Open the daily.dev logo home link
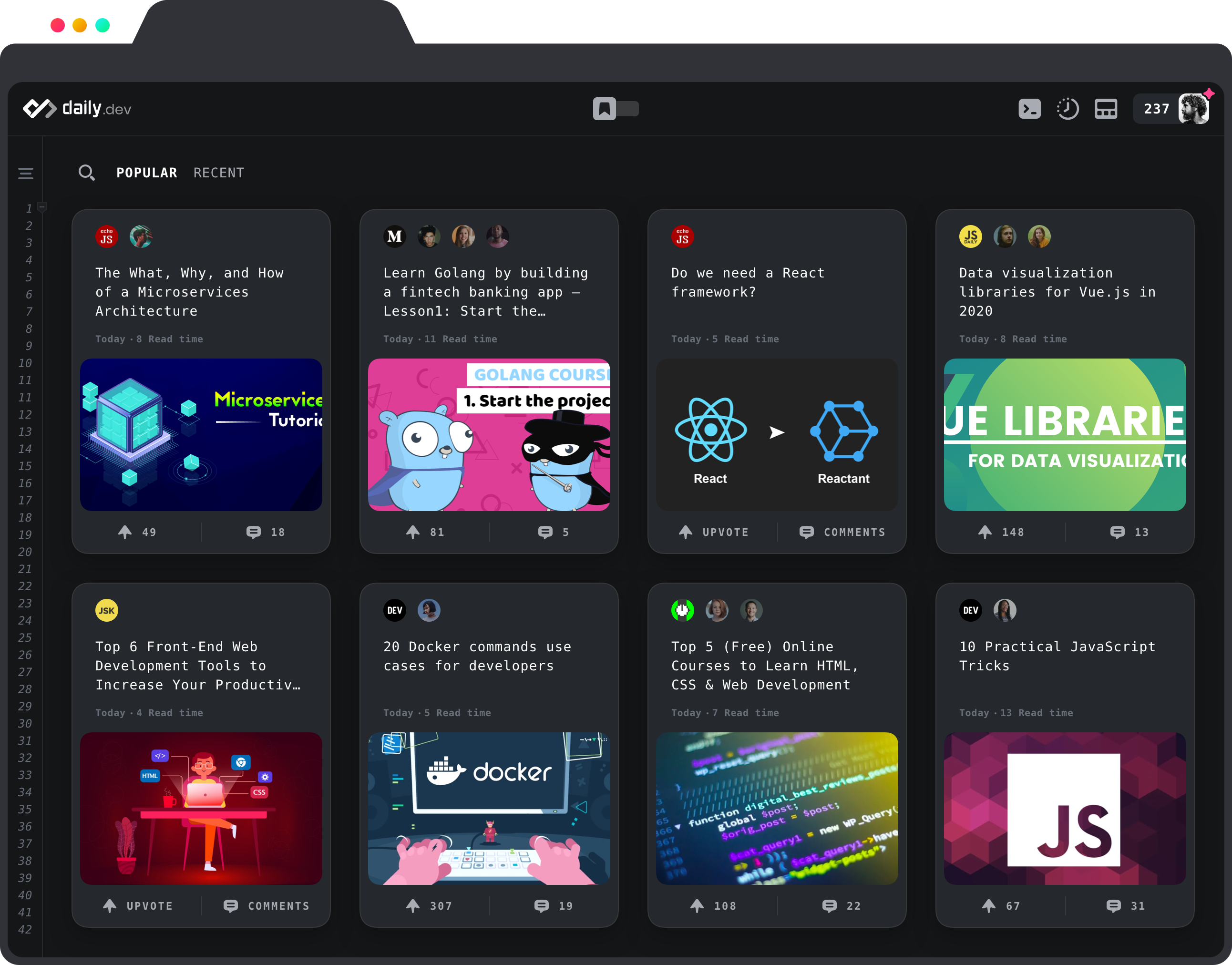Viewport: 1232px width, 965px height. pyautogui.click(x=77, y=109)
